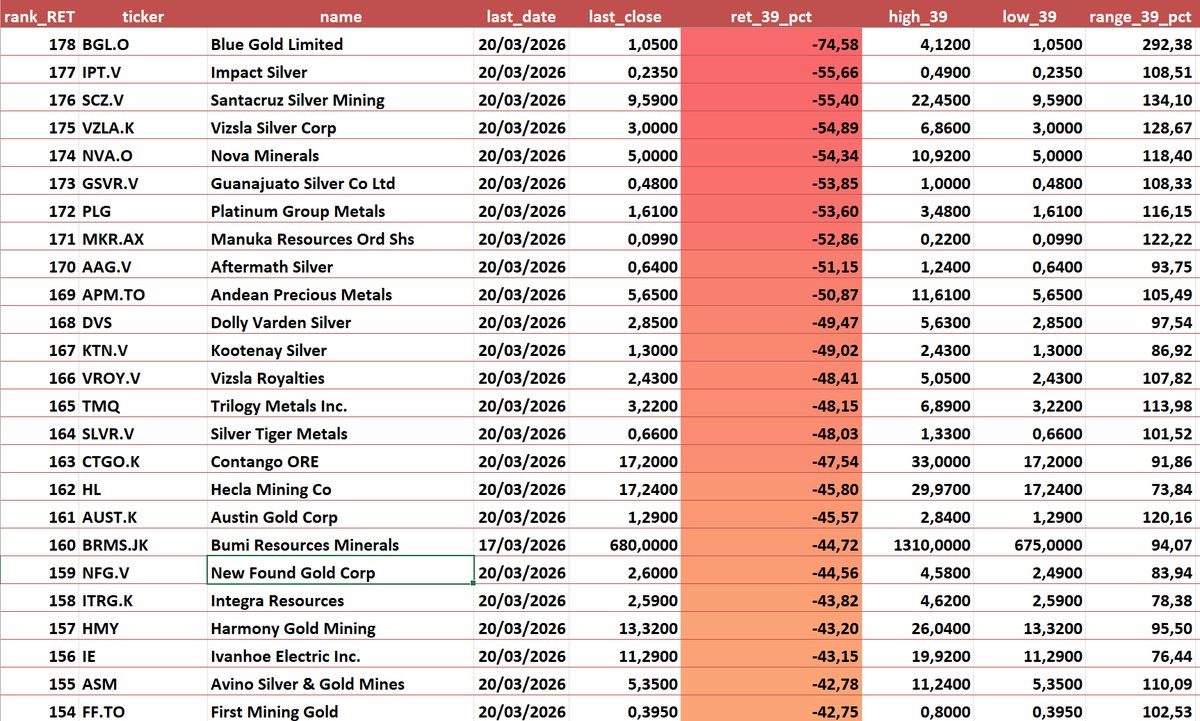Select the ticker column header

pos(143,16)
